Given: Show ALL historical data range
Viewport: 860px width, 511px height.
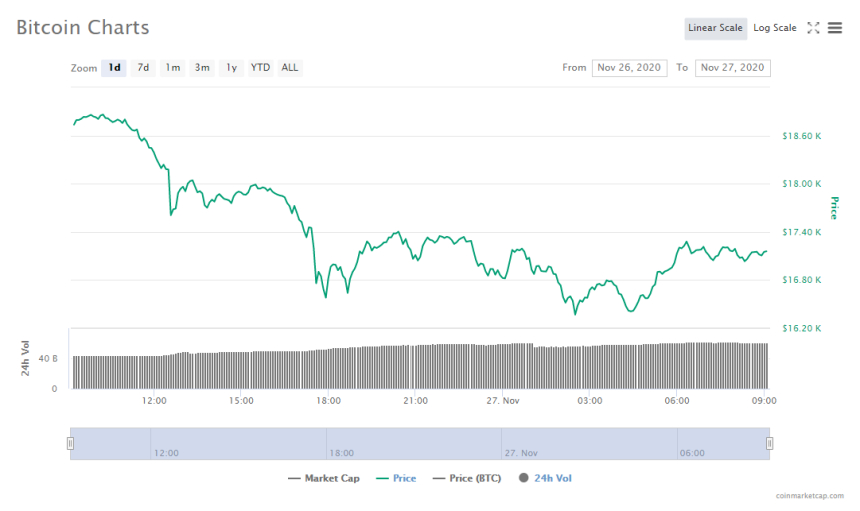Looking at the screenshot, I should (x=290, y=68).
